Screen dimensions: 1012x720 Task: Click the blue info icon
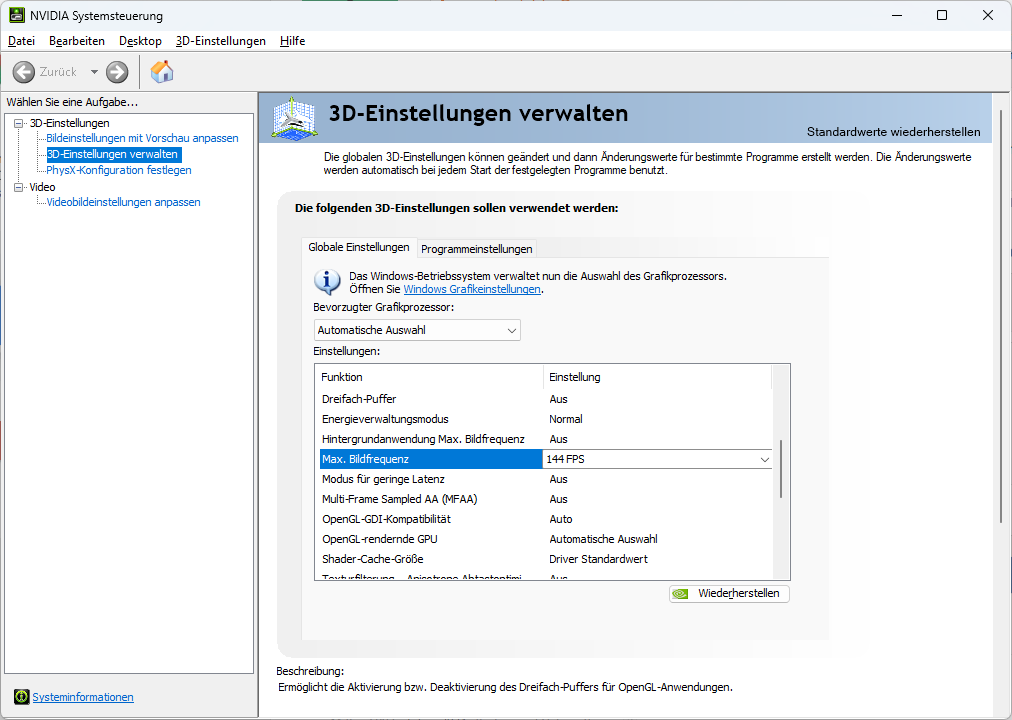327,282
